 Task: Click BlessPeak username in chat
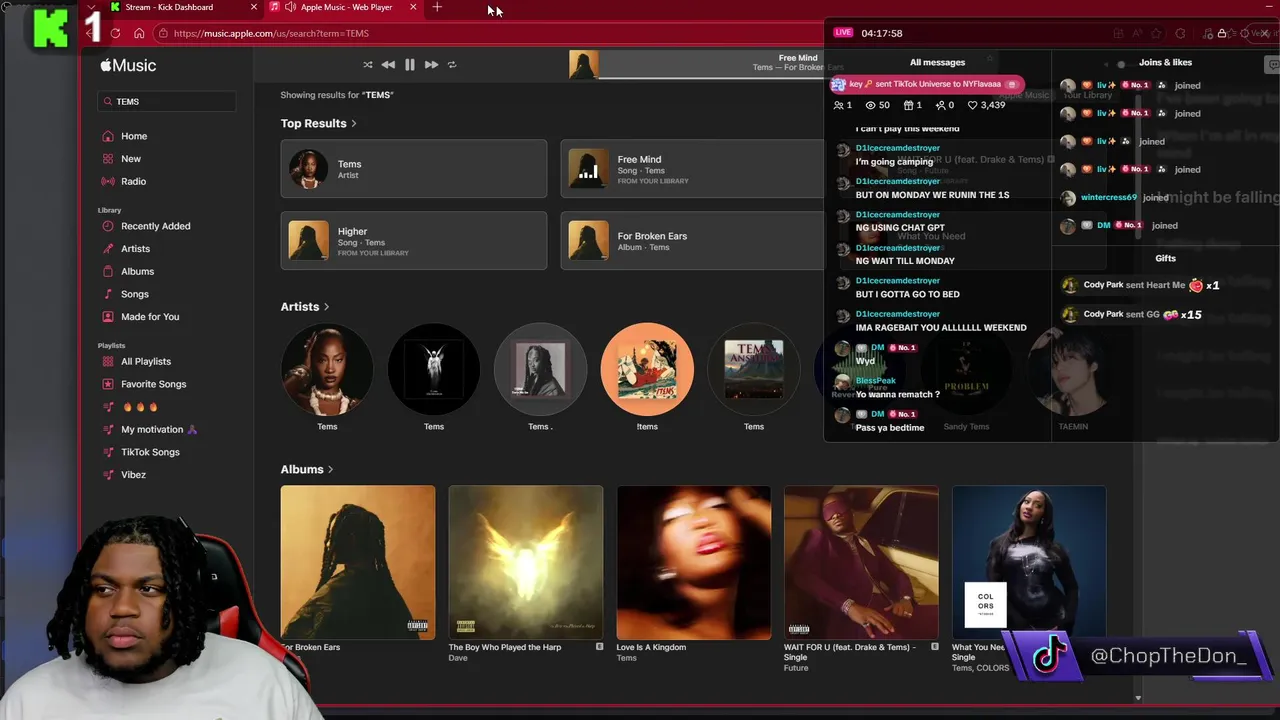tap(876, 381)
